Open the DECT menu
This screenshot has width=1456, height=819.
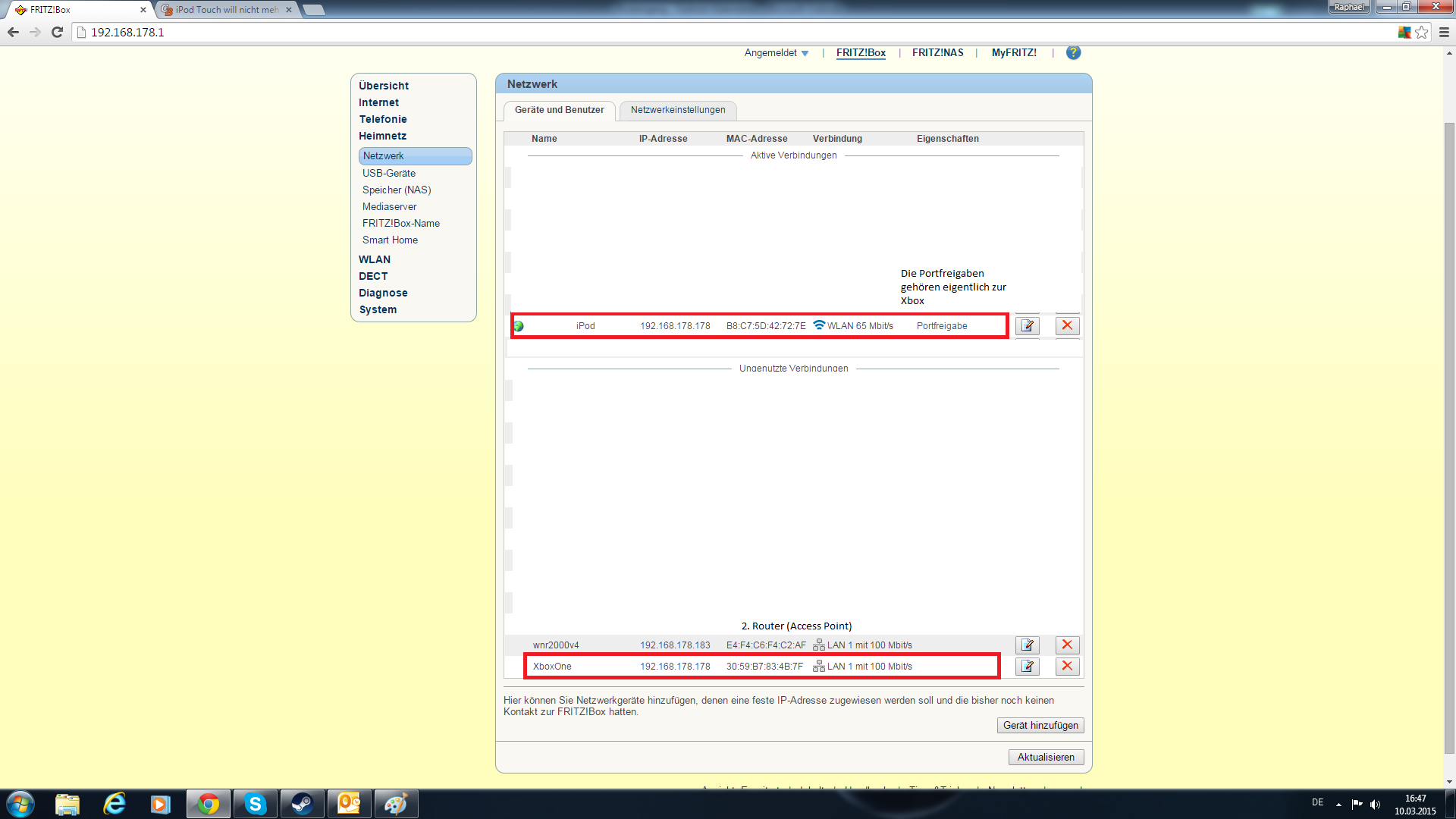coord(373,276)
